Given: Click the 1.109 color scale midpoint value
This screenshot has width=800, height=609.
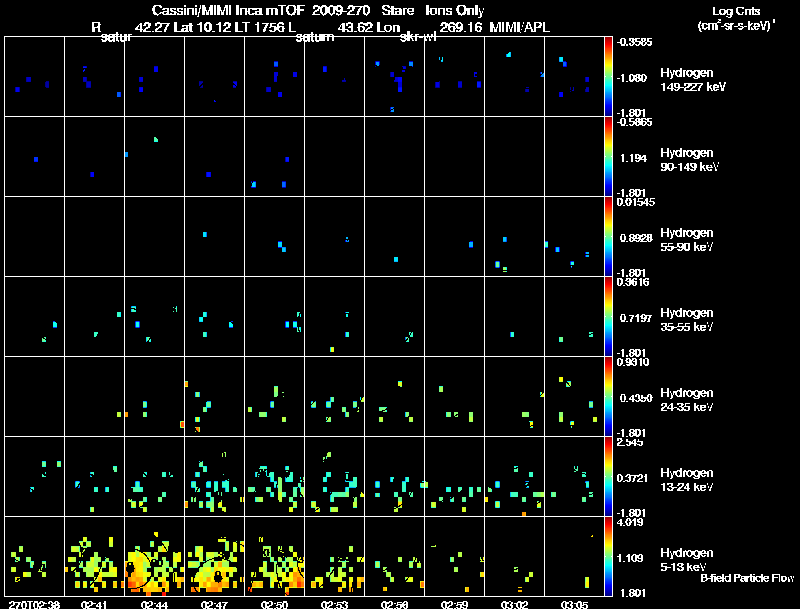Looking at the screenshot, I should pos(630,558).
